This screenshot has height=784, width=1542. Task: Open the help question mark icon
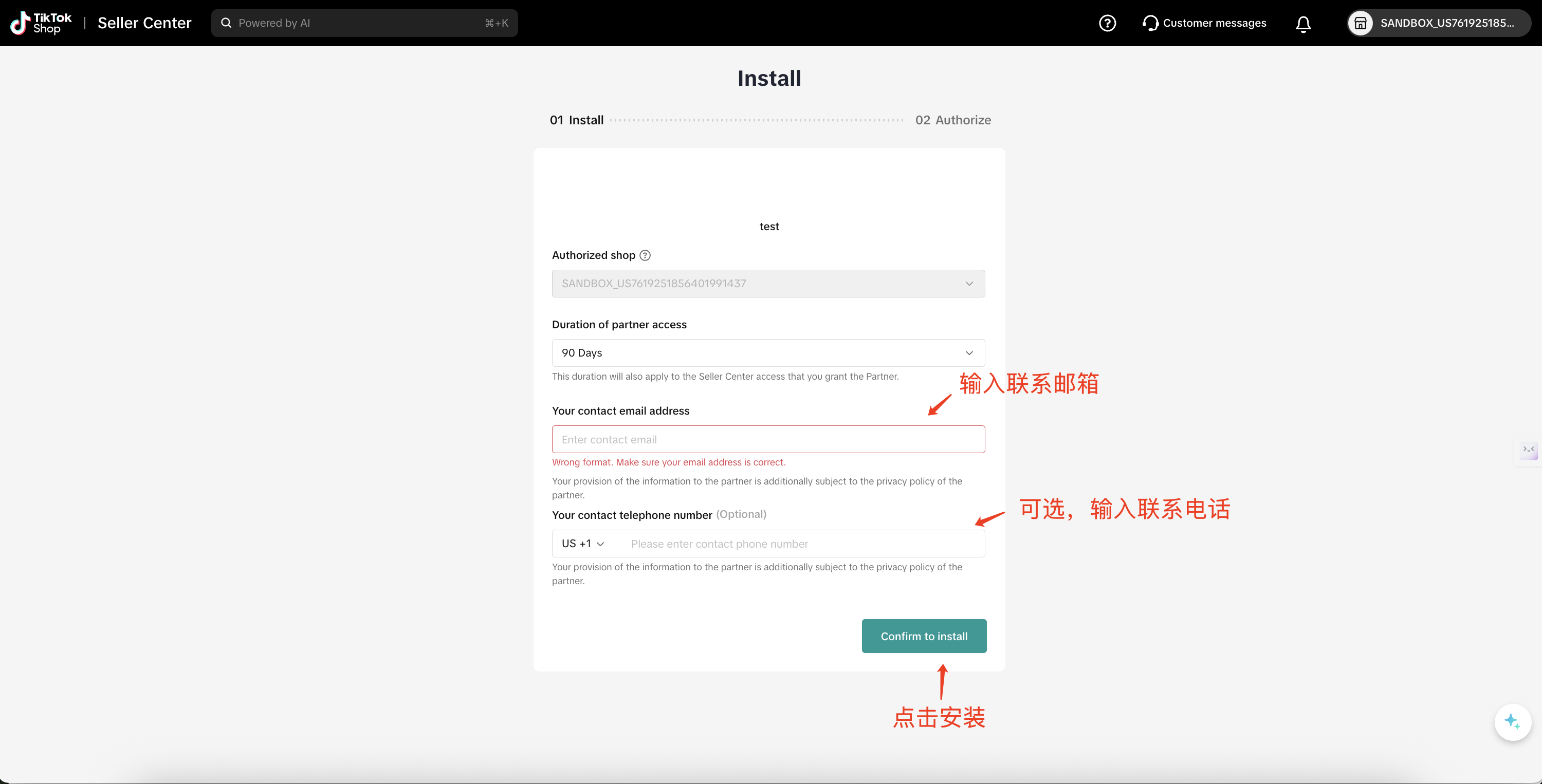coord(1108,23)
